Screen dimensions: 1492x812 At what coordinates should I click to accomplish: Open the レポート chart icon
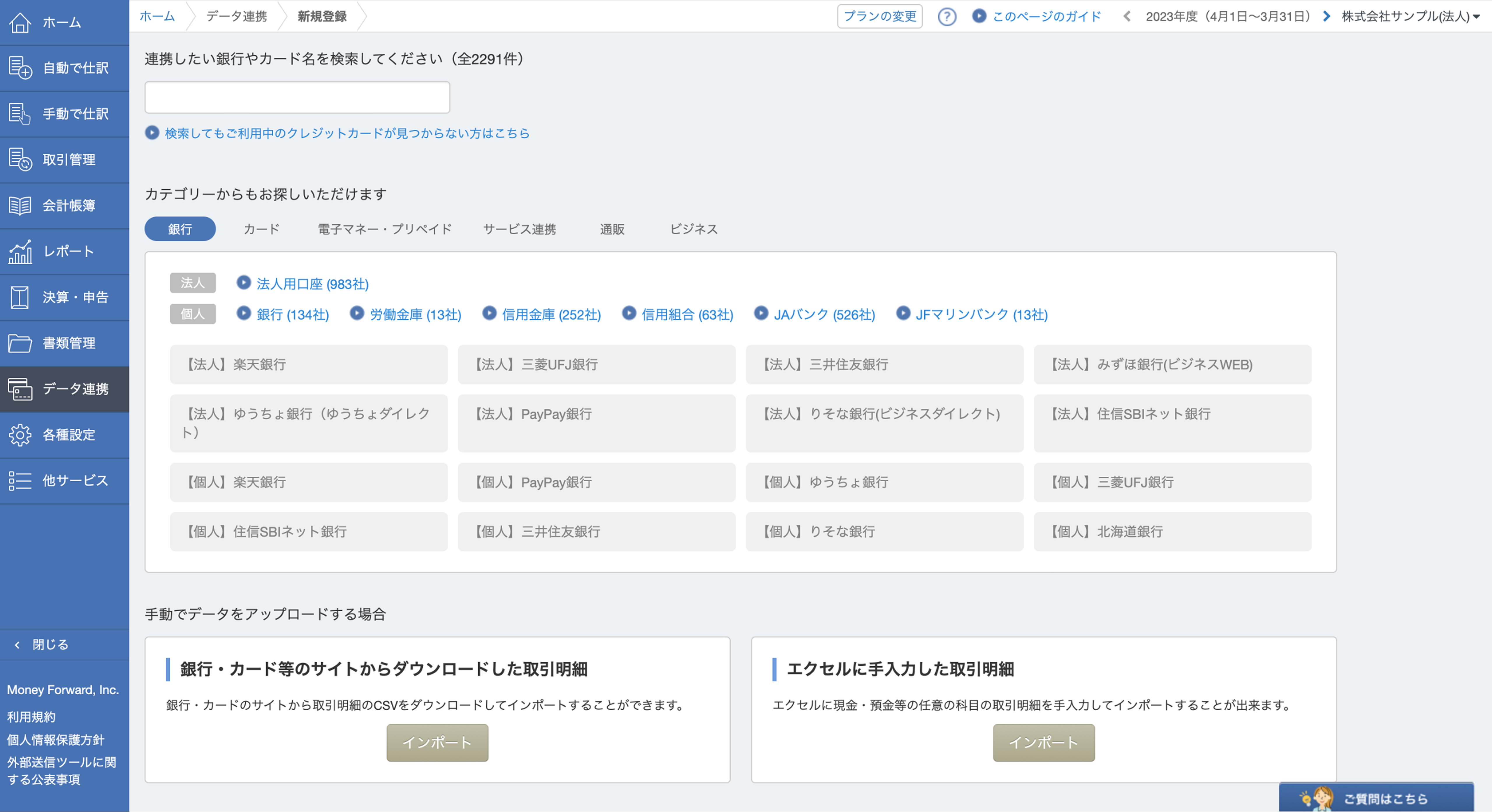pyautogui.click(x=20, y=251)
